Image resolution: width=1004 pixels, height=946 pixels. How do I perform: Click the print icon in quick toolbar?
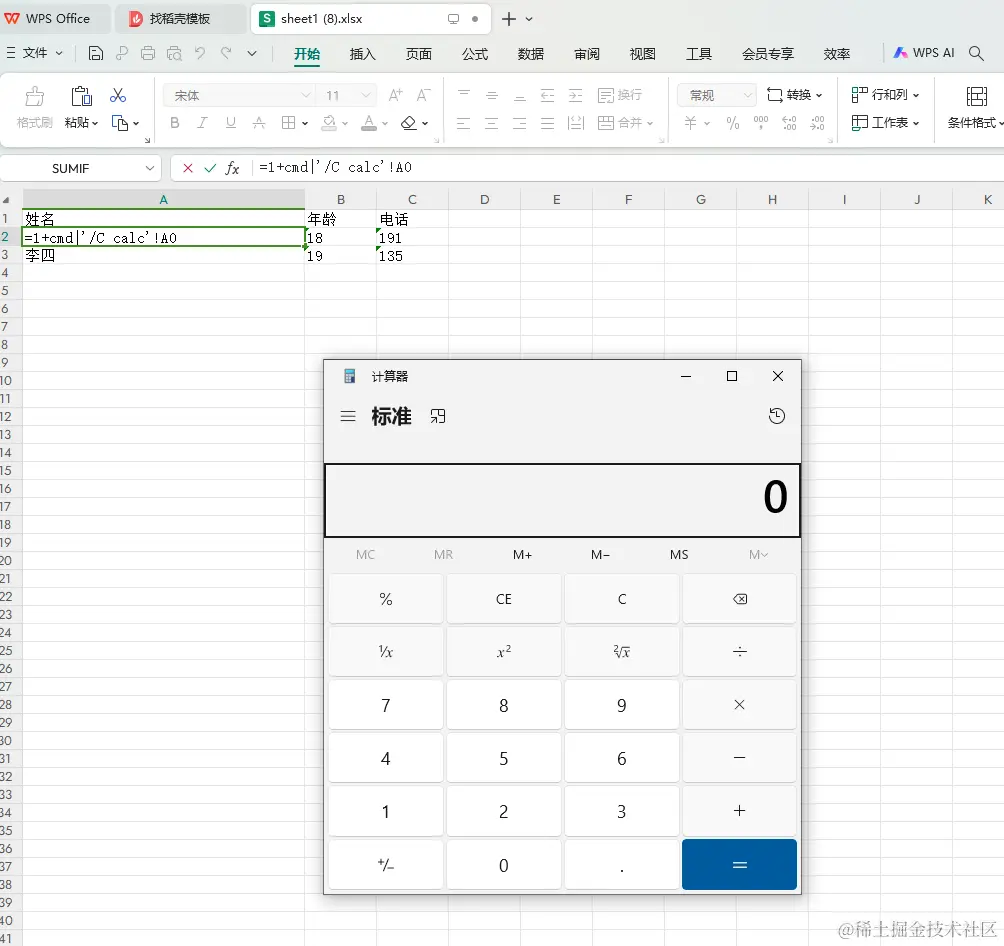pyautogui.click(x=148, y=54)
